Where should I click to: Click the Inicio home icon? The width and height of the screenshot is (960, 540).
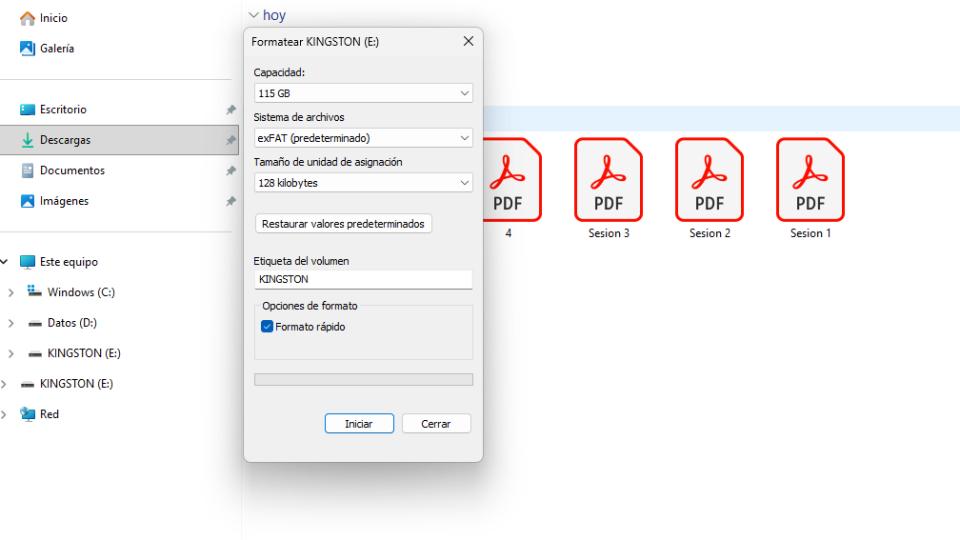click(x=27, y=18)
